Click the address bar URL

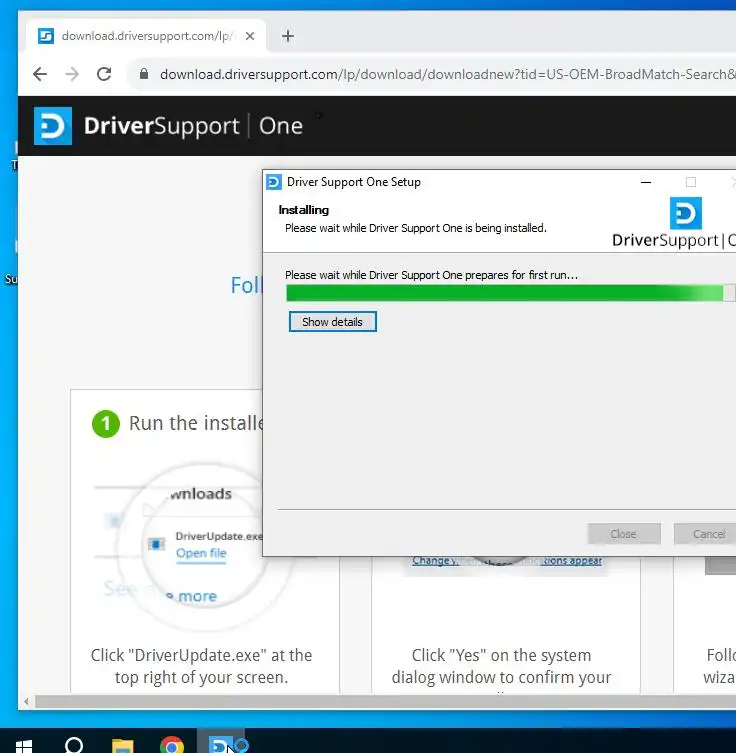(446, 74)
